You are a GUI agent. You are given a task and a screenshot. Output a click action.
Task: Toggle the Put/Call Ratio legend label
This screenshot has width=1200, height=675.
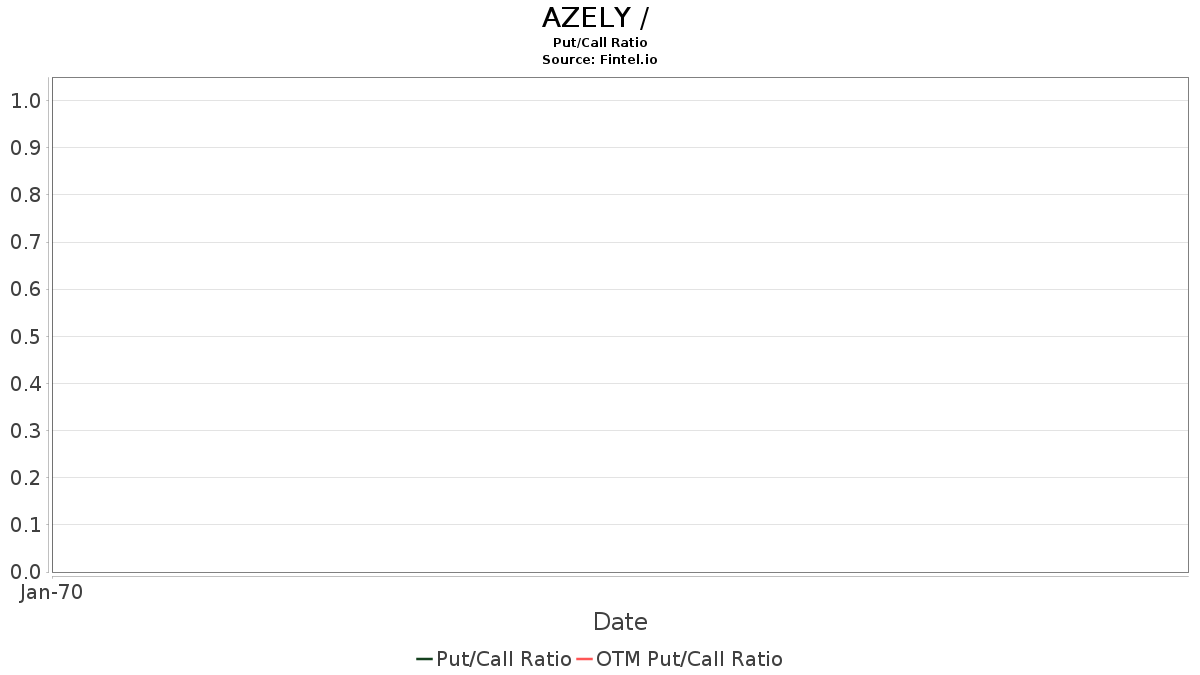(504, 659)
